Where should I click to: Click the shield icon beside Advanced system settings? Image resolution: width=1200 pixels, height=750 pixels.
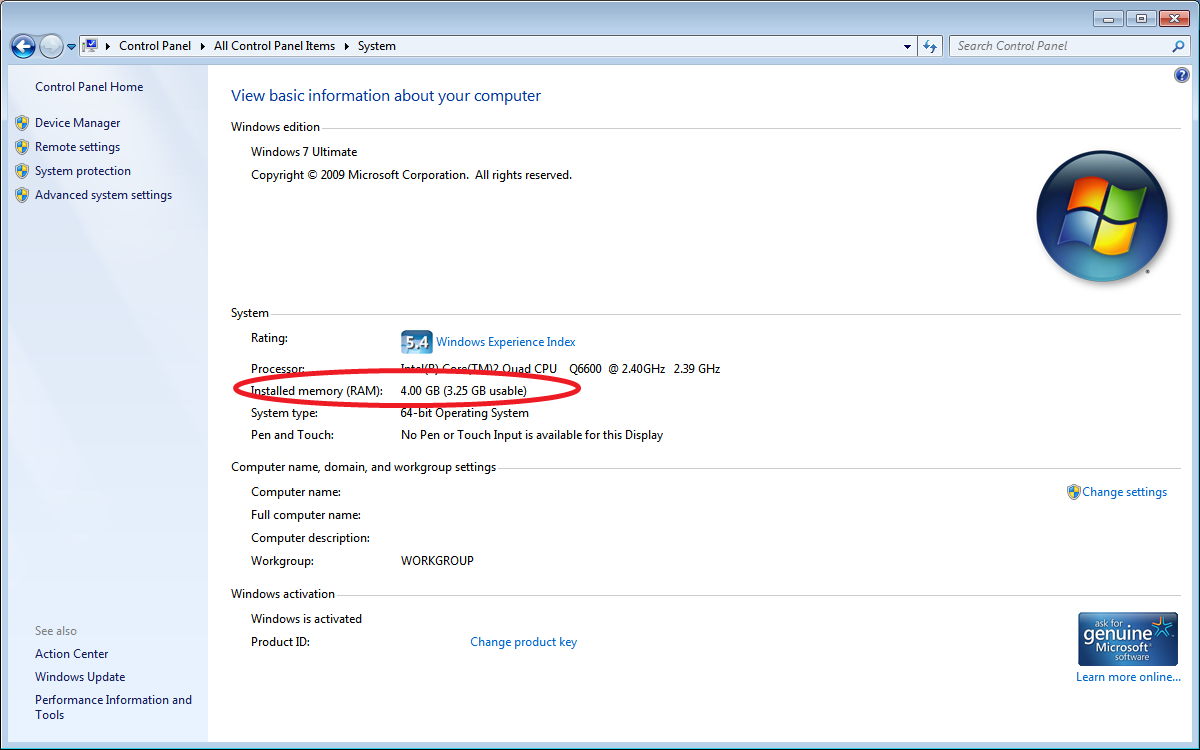tap(22, 195)
